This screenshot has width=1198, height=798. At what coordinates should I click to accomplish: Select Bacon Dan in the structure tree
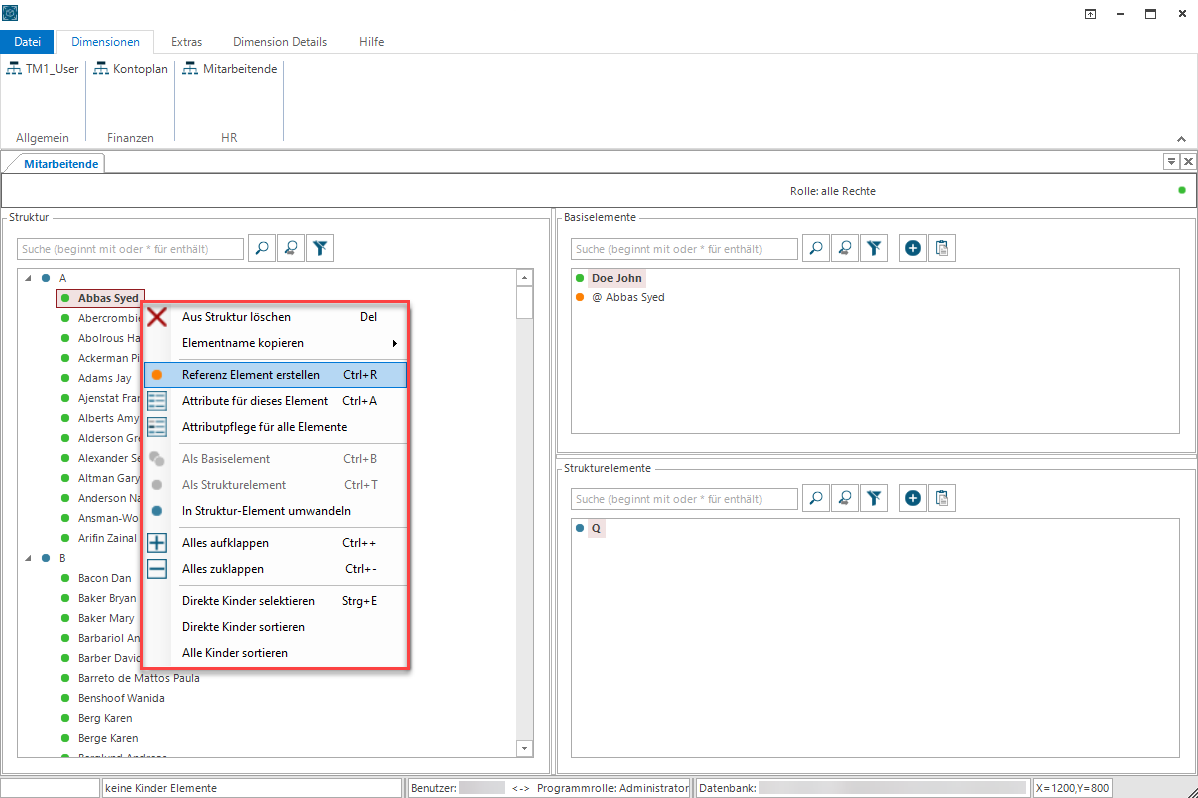coord(105,579)
